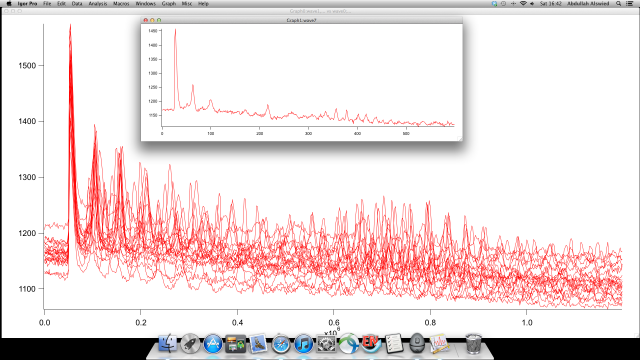Open Safari compass icon in dock
Image resolution: width=640 pixels, height=360 pixels.
pos(281,344)
